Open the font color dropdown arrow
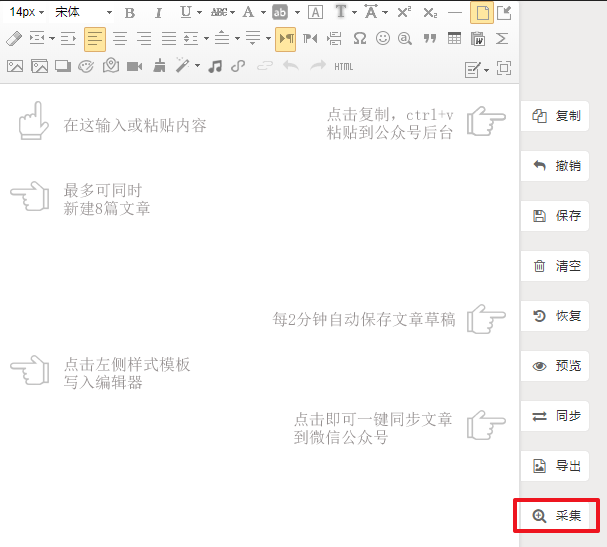This screenshot has height=547, width=607. [263, 13]
